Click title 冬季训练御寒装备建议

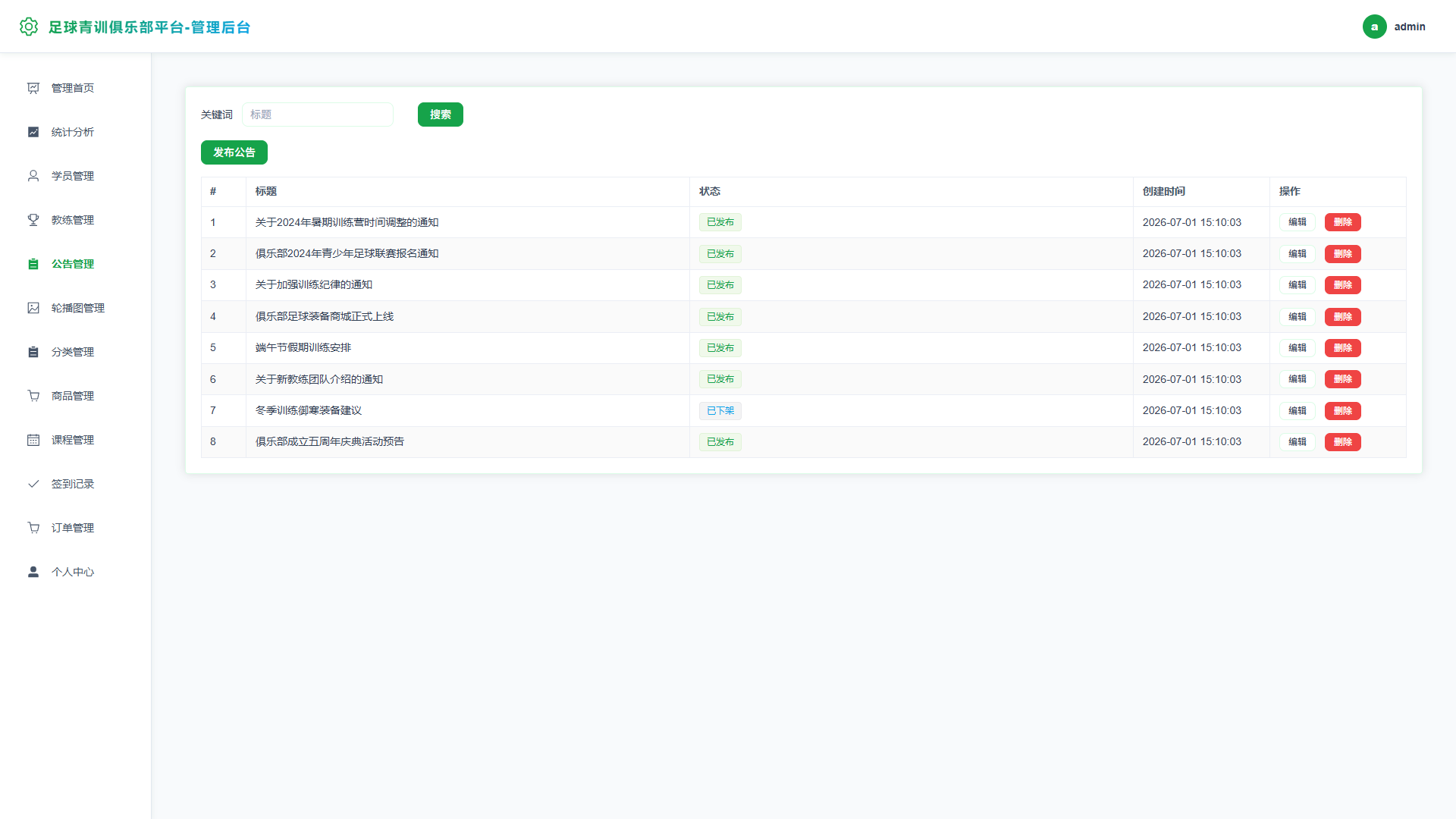(x=309, y=410)
